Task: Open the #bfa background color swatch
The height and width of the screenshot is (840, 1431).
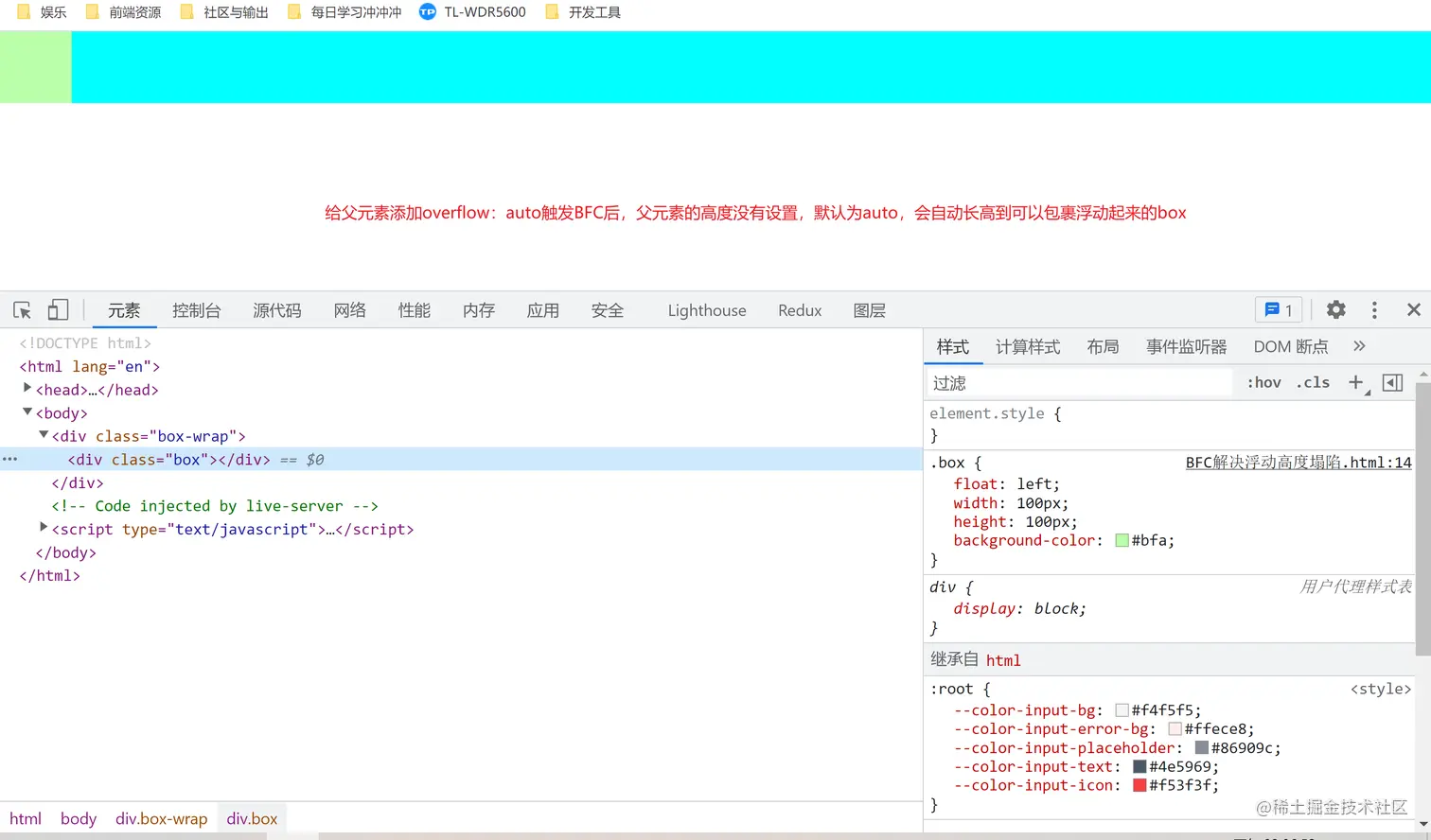Action: click(x=1122, y=541)
